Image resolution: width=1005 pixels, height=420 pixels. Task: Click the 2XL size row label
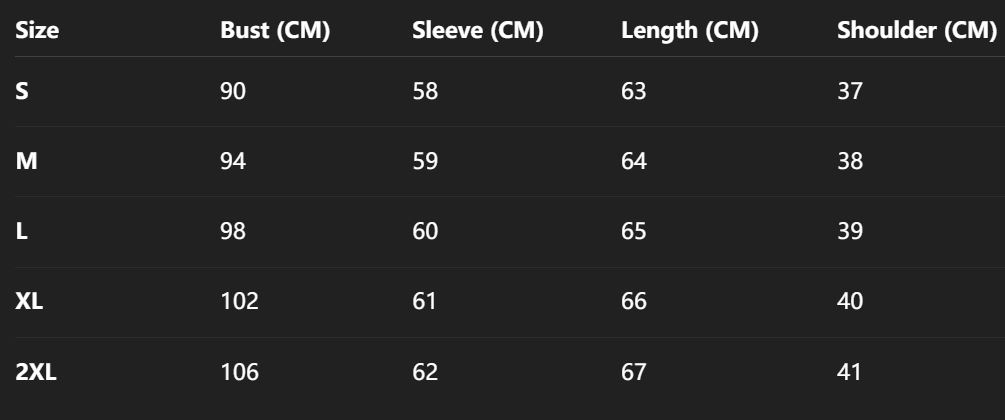pos(37,372)
